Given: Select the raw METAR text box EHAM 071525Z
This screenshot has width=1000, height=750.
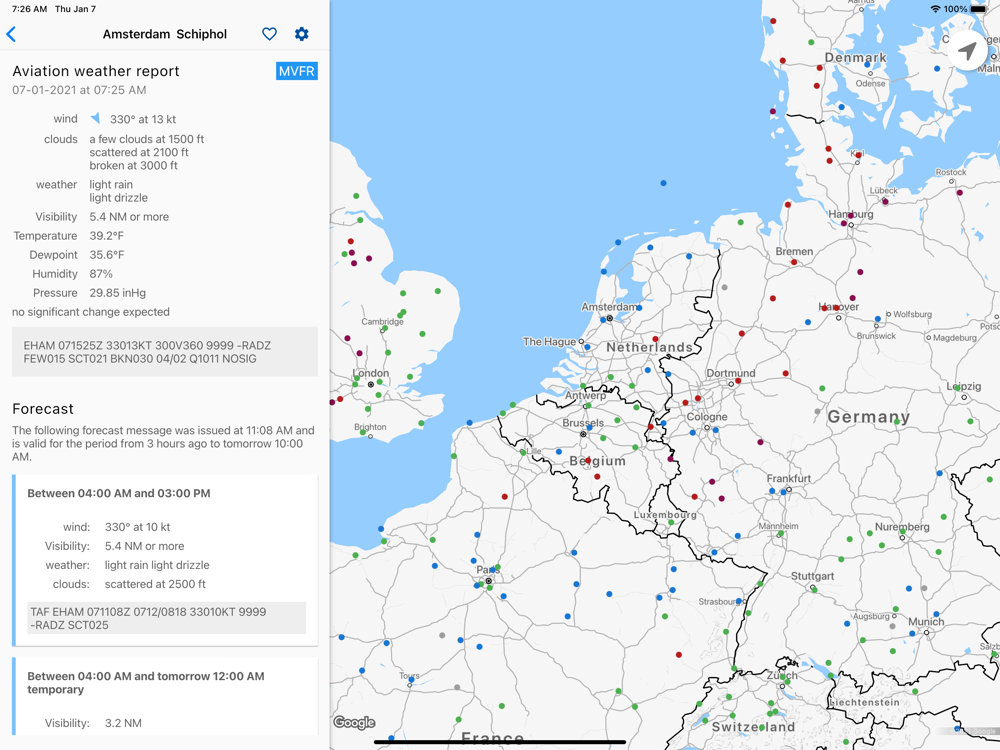Looking at the screenshot, I should pos(165,351).
